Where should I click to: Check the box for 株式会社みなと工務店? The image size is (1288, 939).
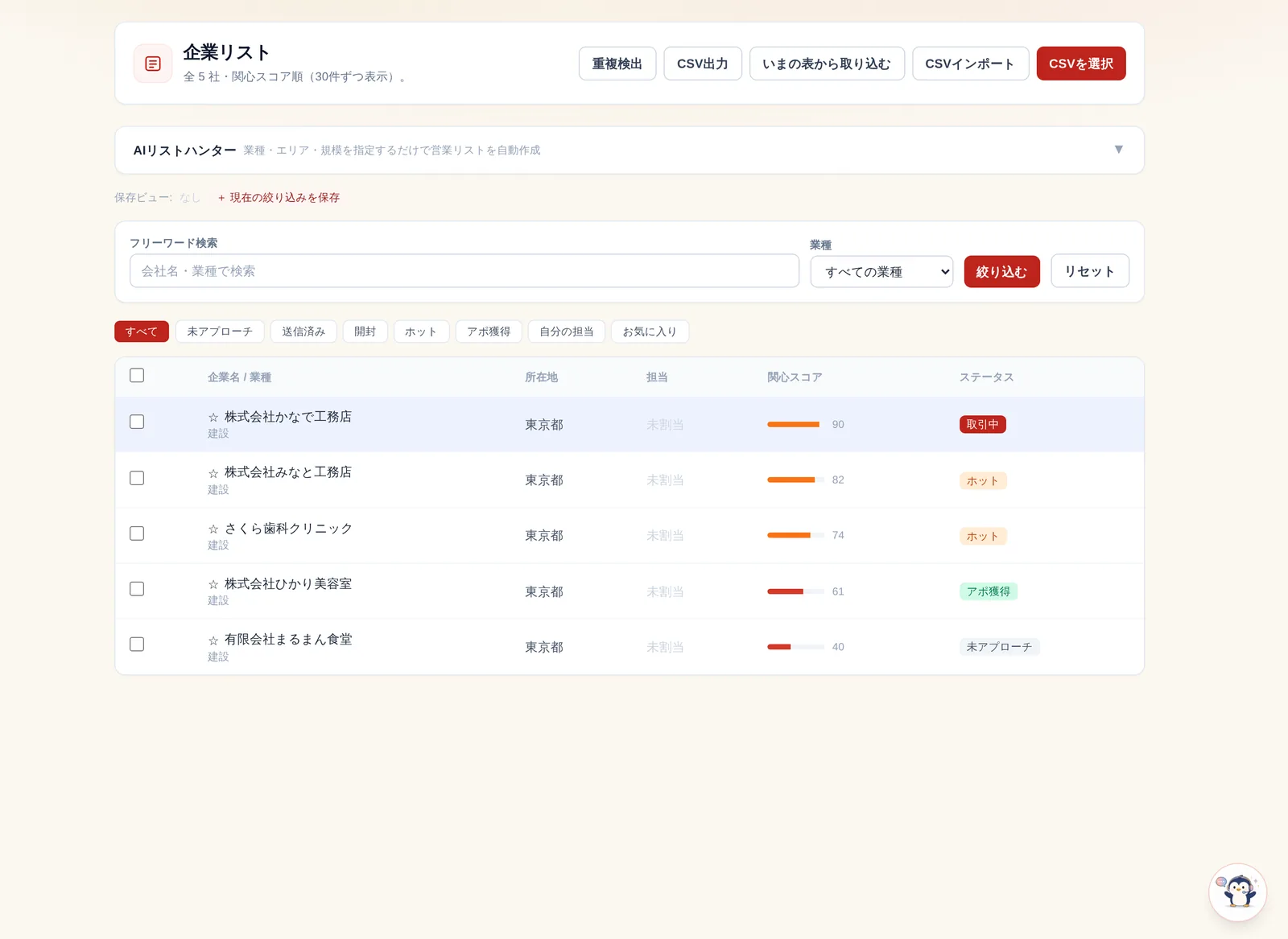coord(137,478)
